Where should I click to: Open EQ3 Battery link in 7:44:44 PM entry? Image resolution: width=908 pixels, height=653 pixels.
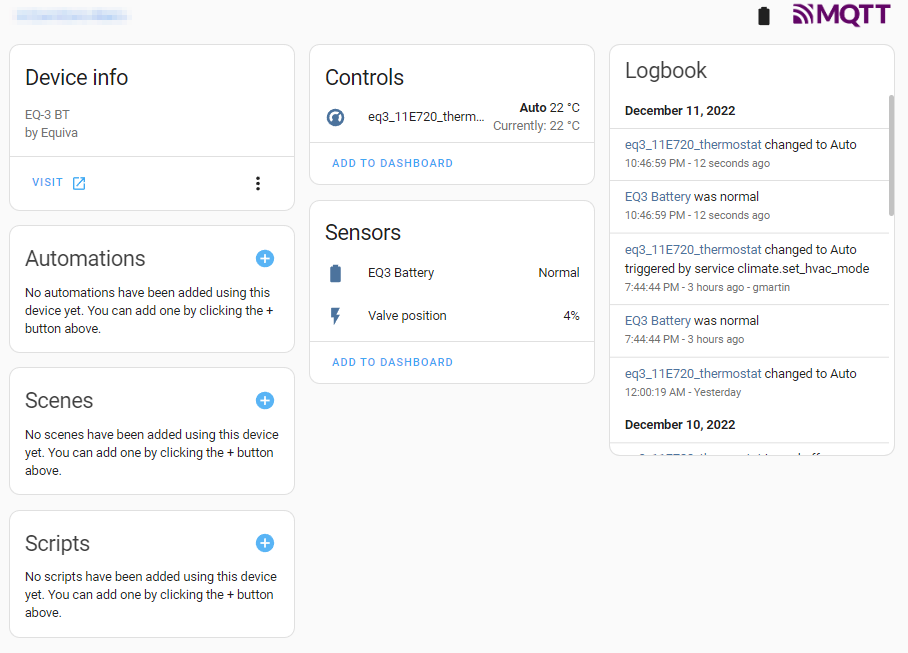point(657,321)
